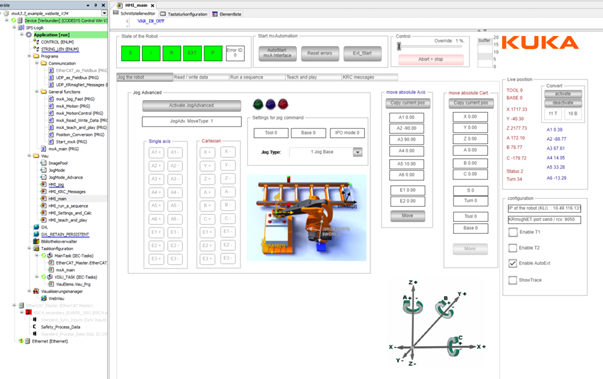
Task: Open the project name dropdown in tree panel
Action: click(x=104, y=13)
